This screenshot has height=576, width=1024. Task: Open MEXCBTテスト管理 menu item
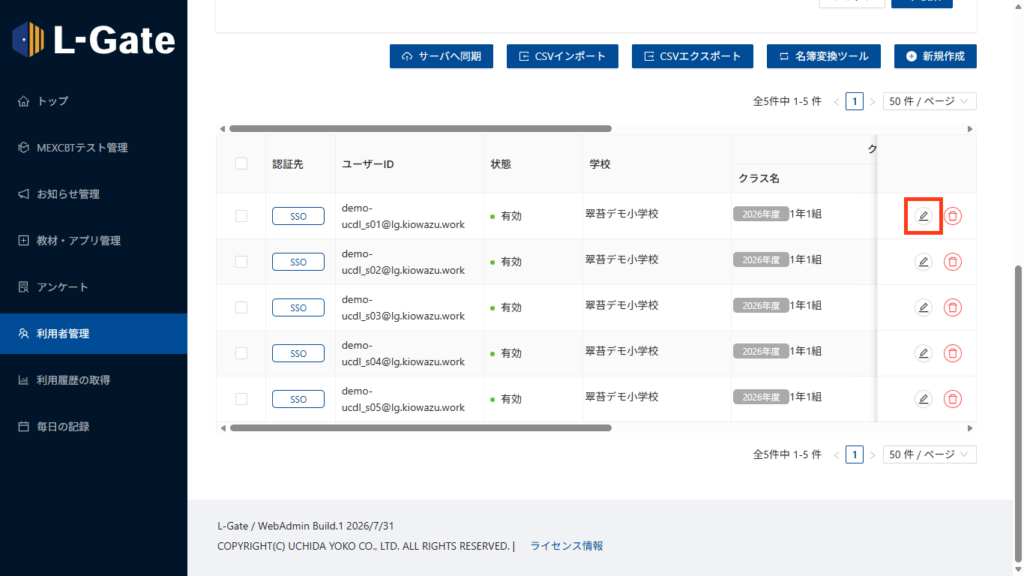click(x=93, y=148)
